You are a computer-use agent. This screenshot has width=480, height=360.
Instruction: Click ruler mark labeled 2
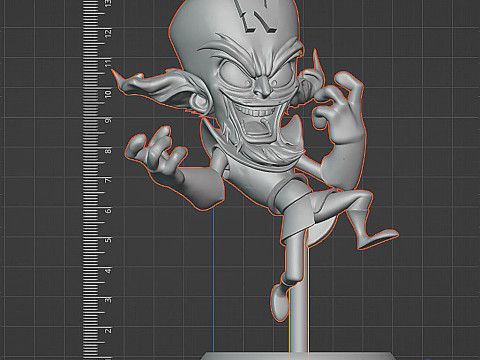pyautogui.click(x=108, y=330)
